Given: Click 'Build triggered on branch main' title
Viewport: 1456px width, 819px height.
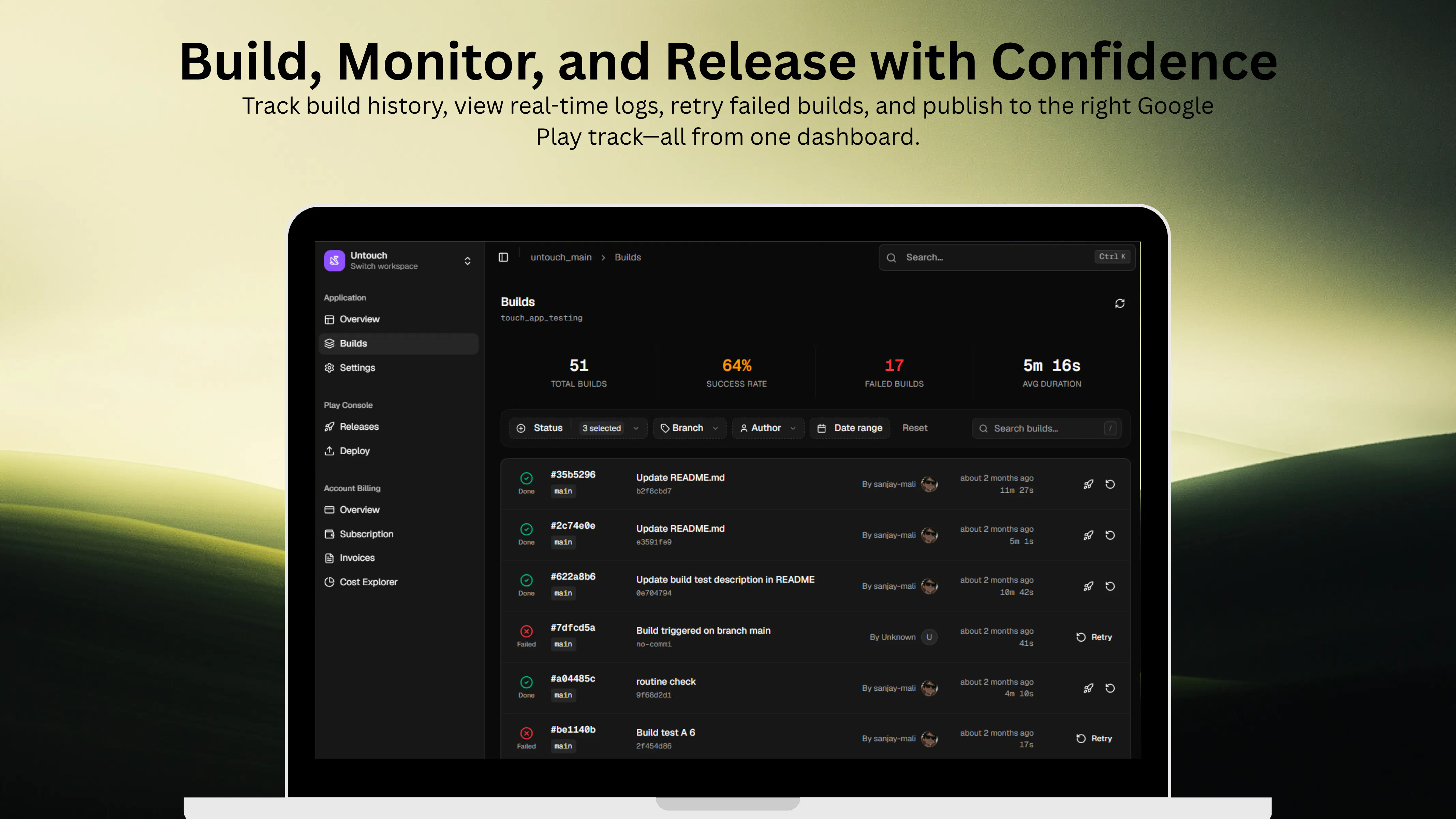Looking at the screenshot, I should pyautogui.click(x=703, y=631).
